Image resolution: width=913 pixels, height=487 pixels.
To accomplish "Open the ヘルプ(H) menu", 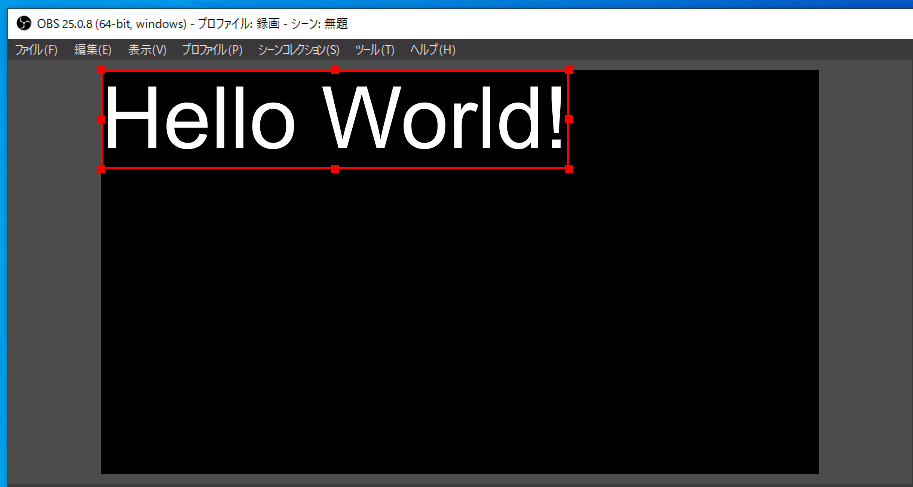I will pyautogui.click(x=433, y=50).
